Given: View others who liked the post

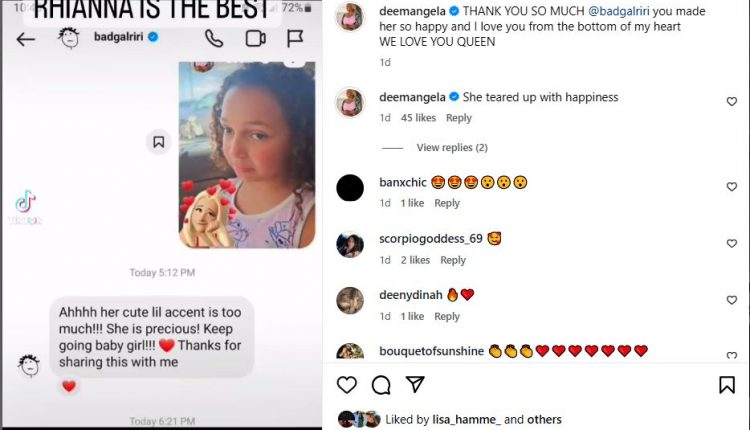Looking at the screenshot, I should pyautogui.click(x=544, y=419).
